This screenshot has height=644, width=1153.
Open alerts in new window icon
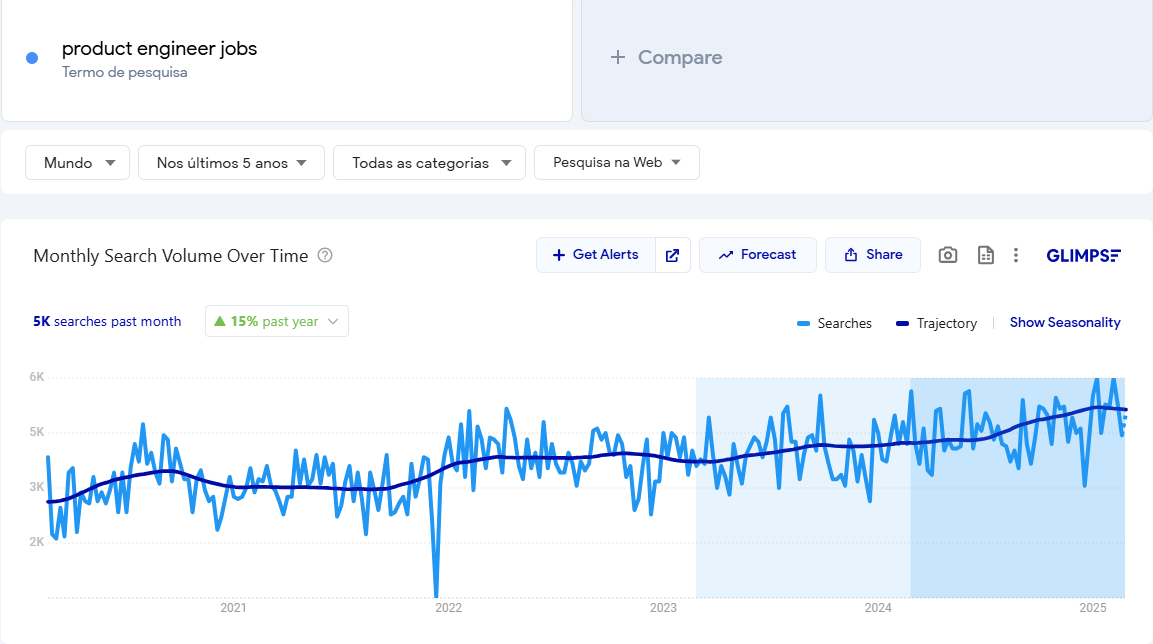pos(672,255)
